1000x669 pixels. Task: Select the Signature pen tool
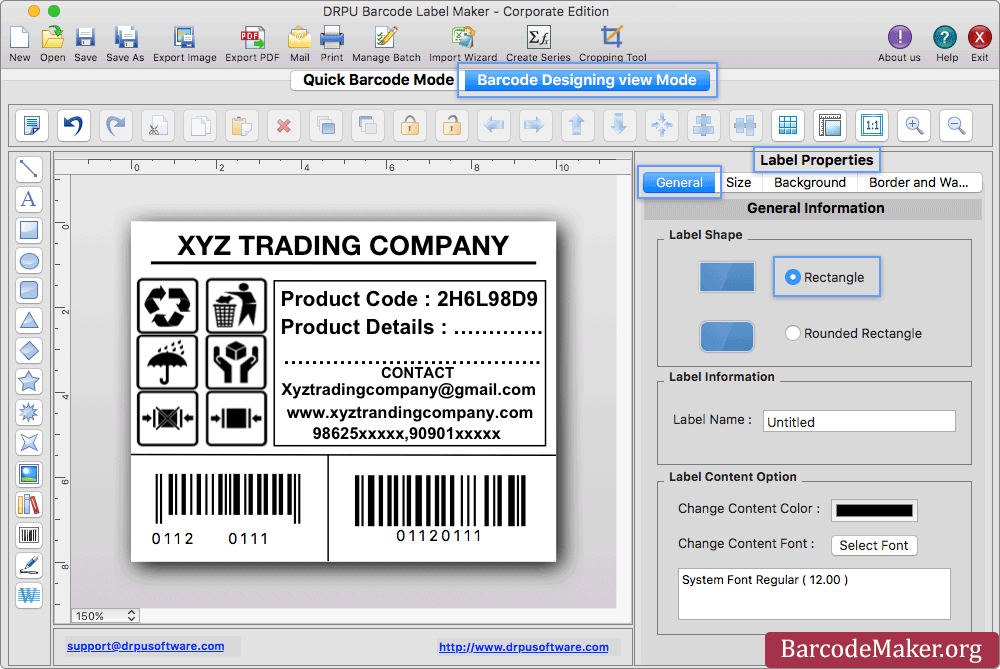tap(29, 565)
